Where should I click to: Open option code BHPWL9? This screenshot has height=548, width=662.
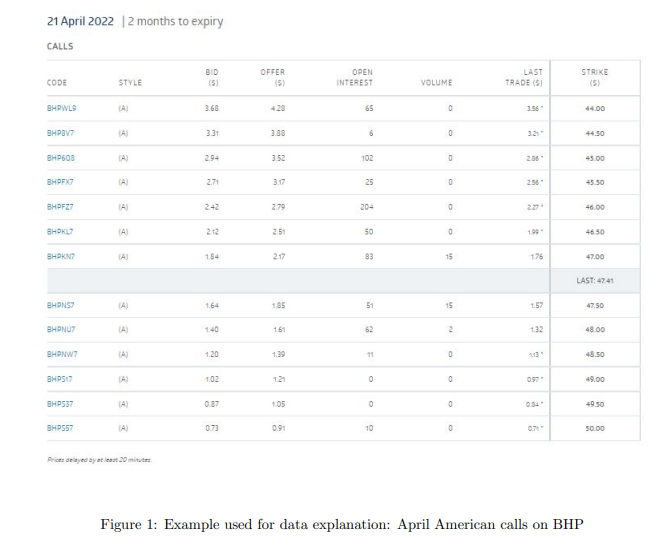(x=61, y=109)
